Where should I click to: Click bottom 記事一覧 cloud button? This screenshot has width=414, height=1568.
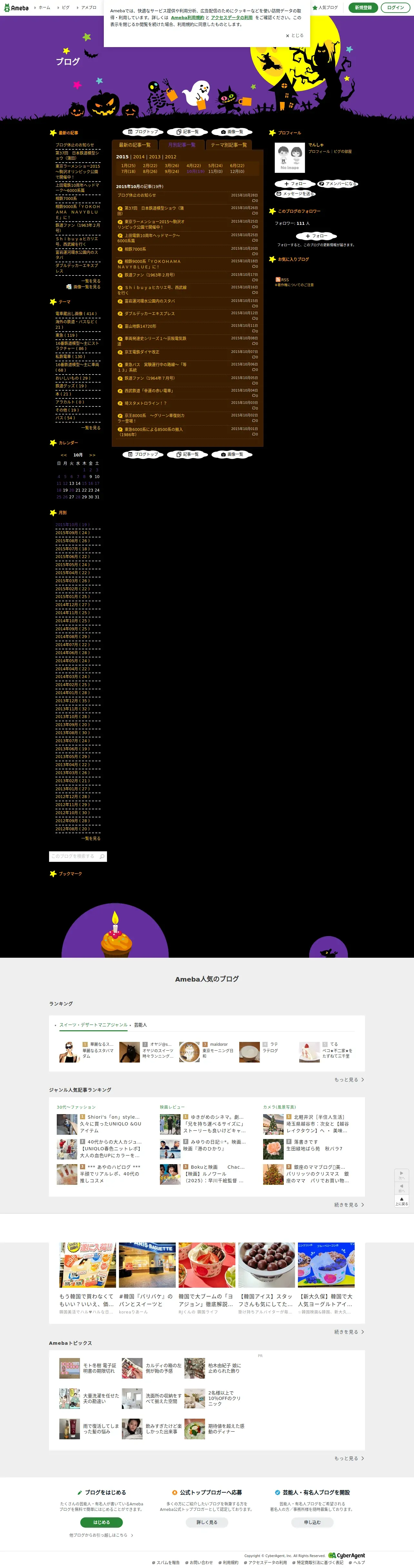click(x=188, y=454)
